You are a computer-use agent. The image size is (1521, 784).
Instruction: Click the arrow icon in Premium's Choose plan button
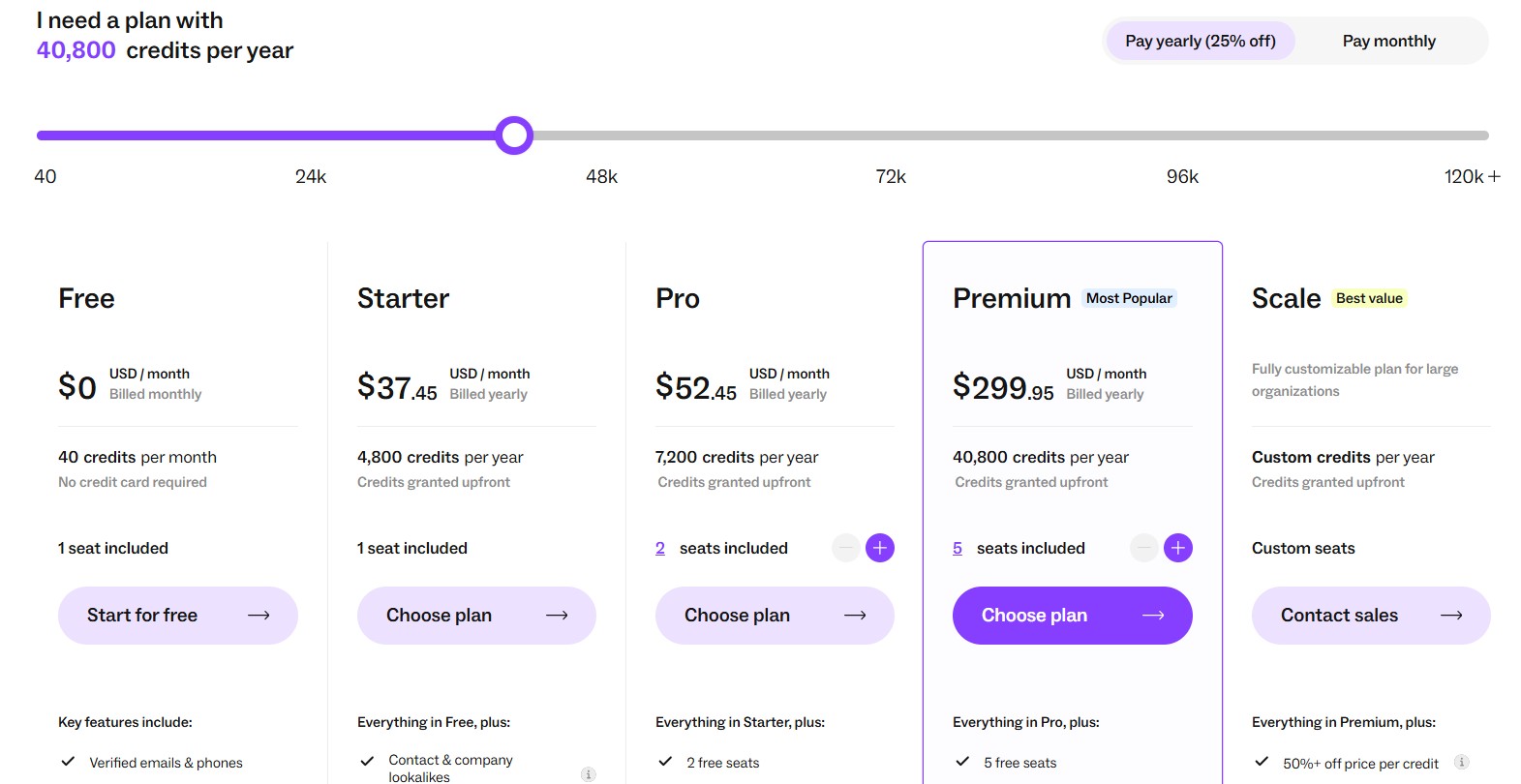tap(1153, 615)
